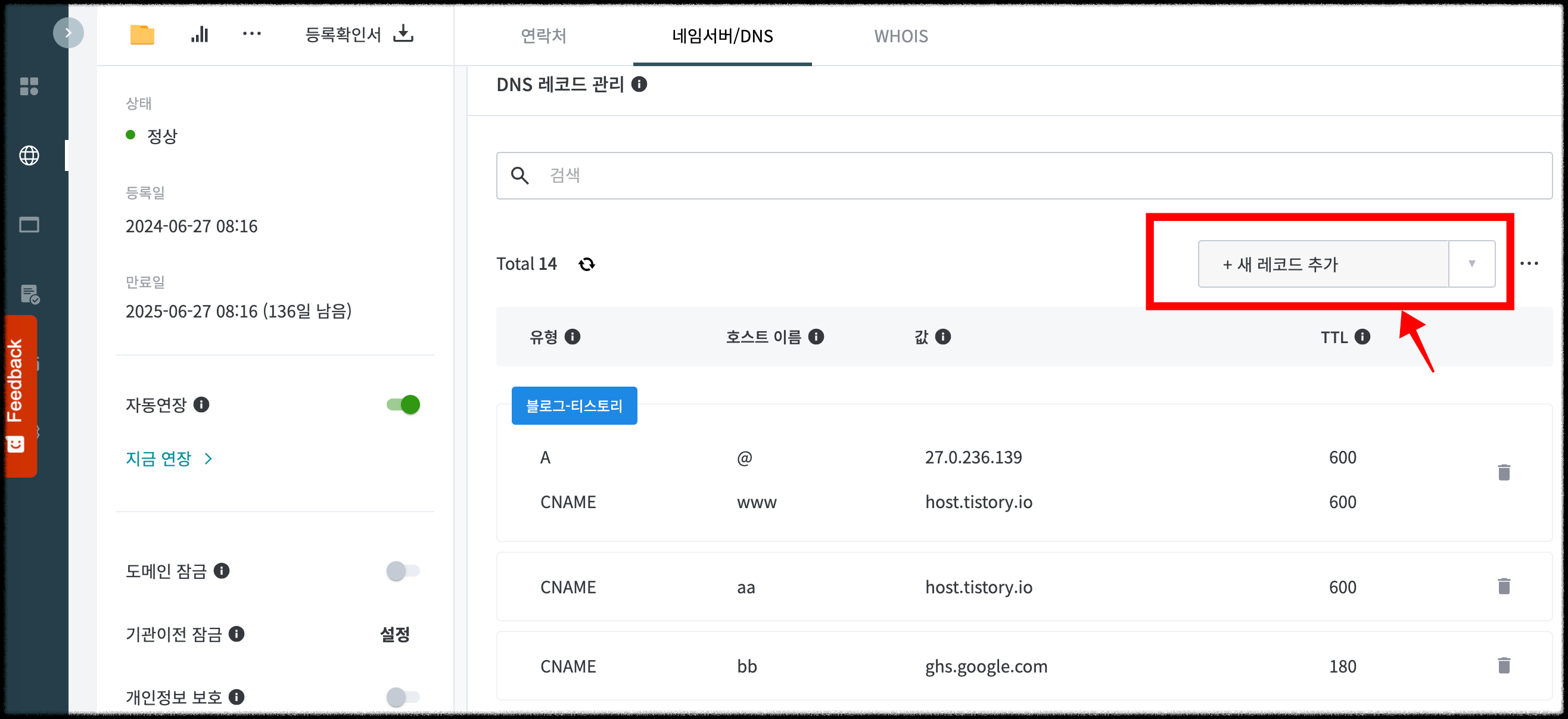1568x719 pixels.
Task: Click the yellow folder icon
Action: click(x=142, y=35)
